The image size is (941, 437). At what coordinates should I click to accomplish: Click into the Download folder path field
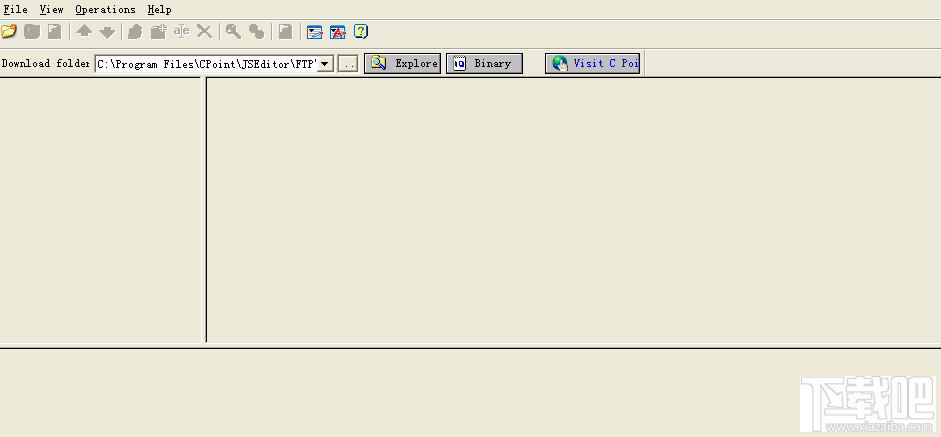[206, 64]
